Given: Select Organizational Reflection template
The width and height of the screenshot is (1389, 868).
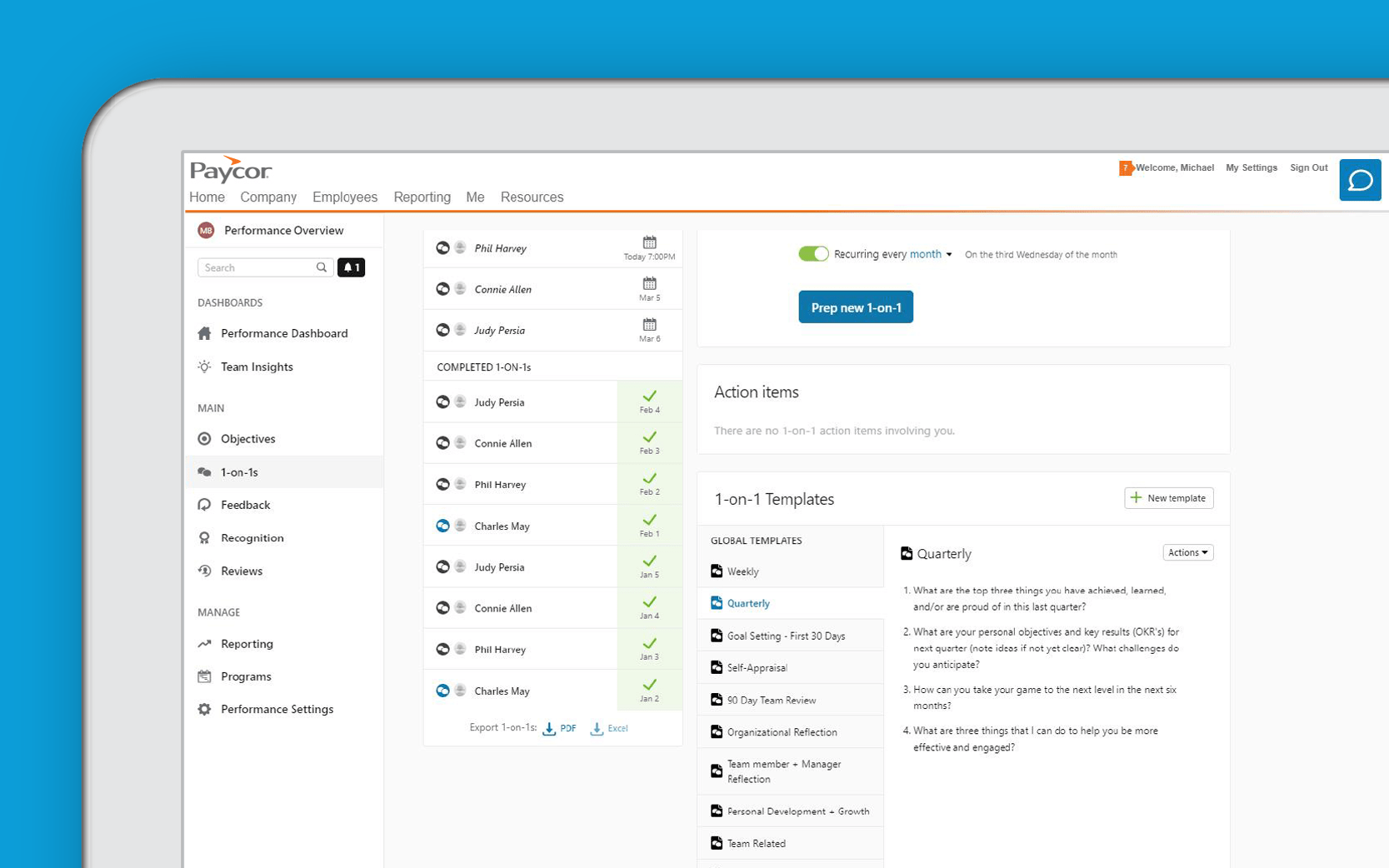Looking at the screenshot, I should (790, 732).
